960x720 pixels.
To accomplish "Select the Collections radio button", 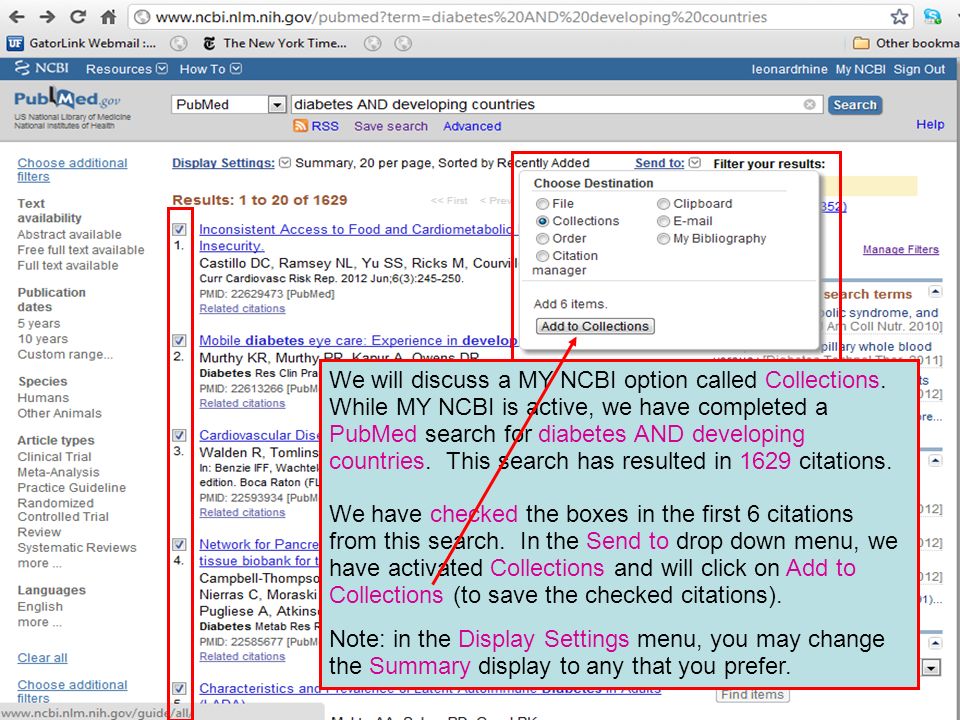I will tap(542, 221).
